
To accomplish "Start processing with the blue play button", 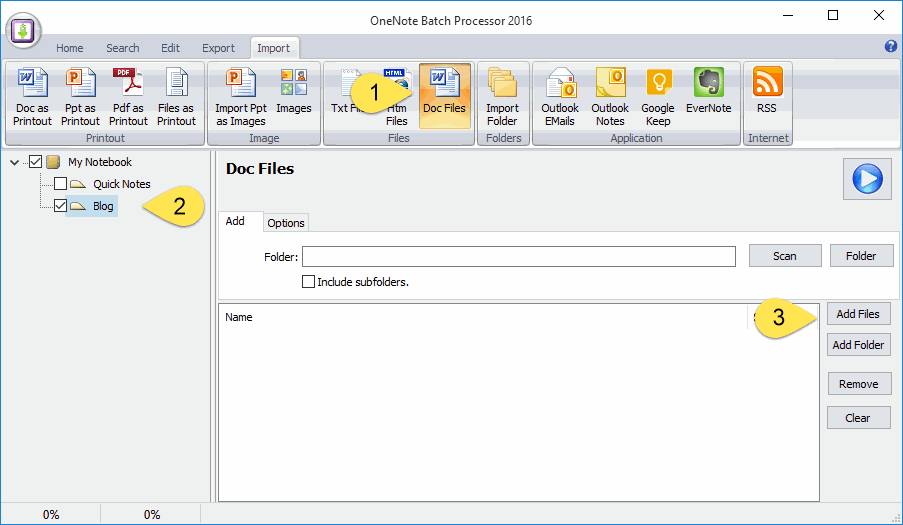I will pyautogui.click(x=867, y=179).
